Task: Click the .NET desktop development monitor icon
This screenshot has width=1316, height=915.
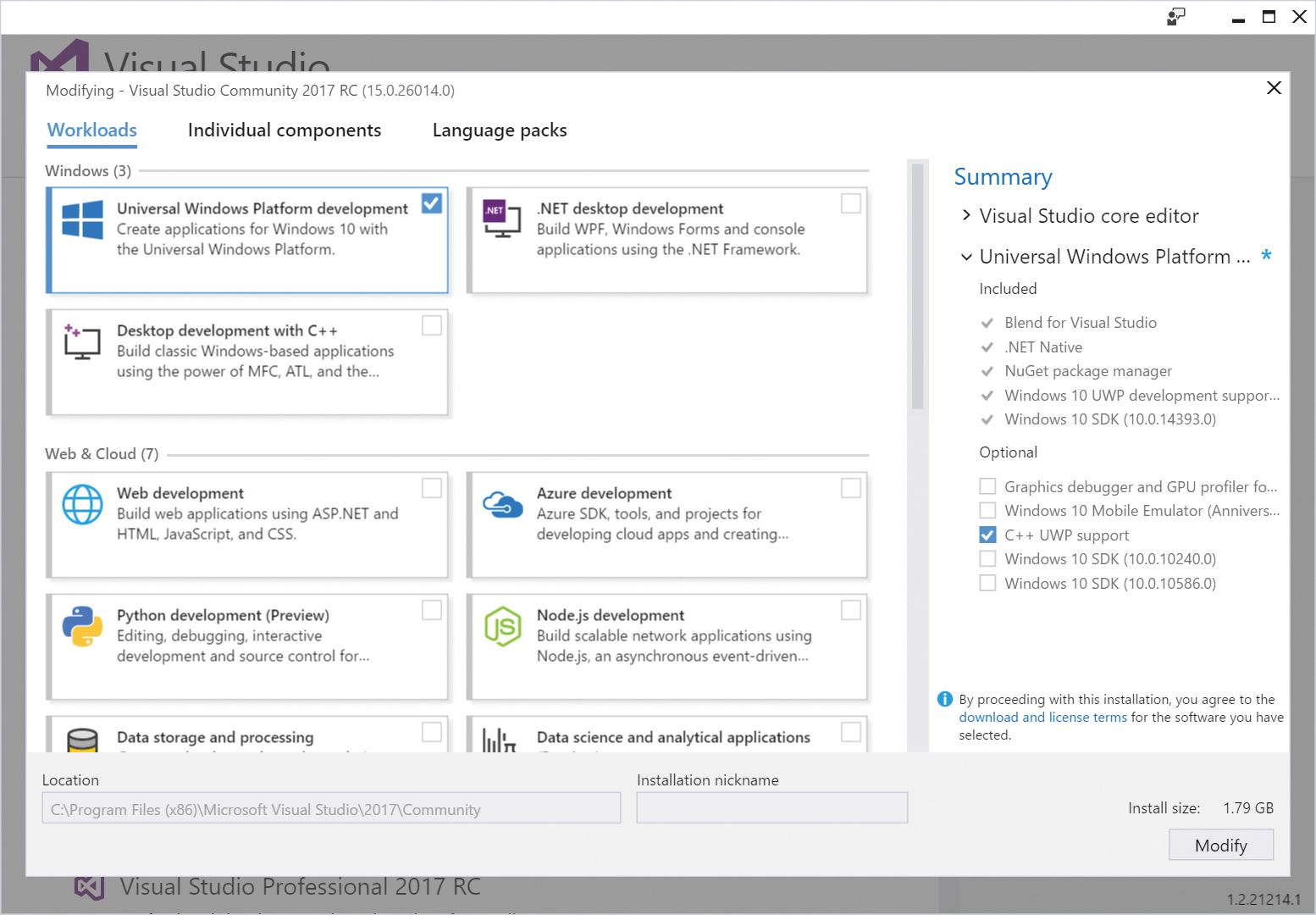Action: click(501, 218)
